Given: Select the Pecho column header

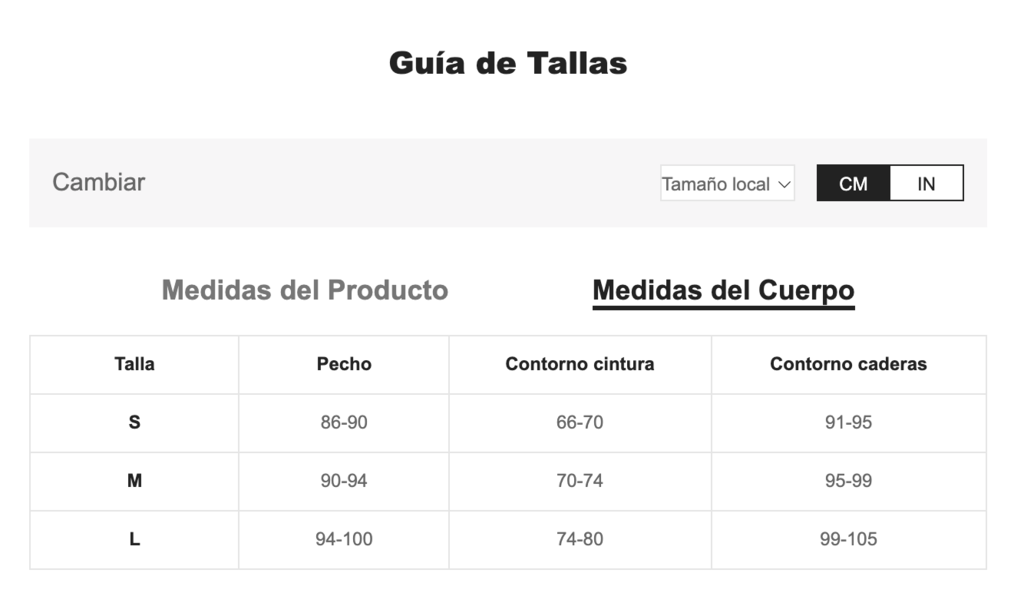Looking at the screenshot, I should (344, 364).
